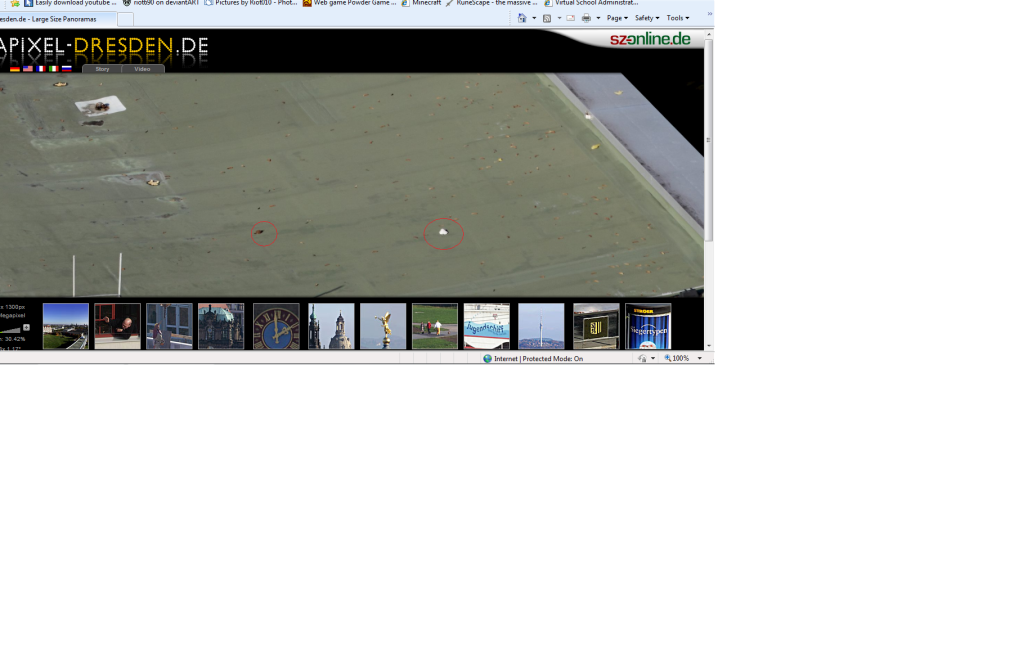1023x666 pixels.
Task: Click the zoom-in plus icon beside the zoom slider
Action: pyautogui.click(x=26, y=327)
